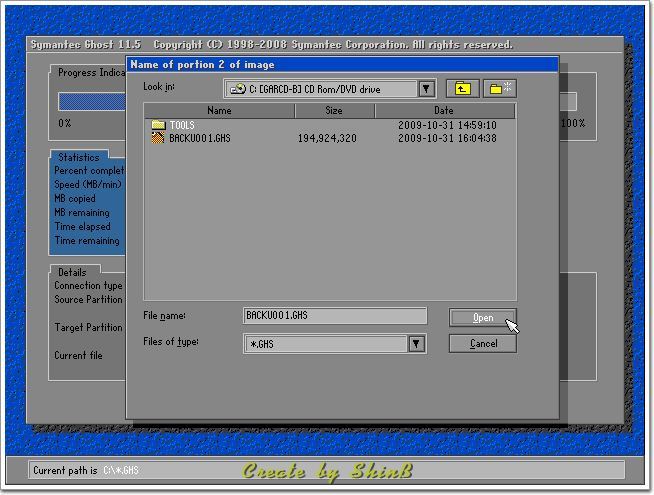Cancel the image portion dialog
Image resolution: width=654 pixels, height=495 pixels.
(x=483, y=344)
